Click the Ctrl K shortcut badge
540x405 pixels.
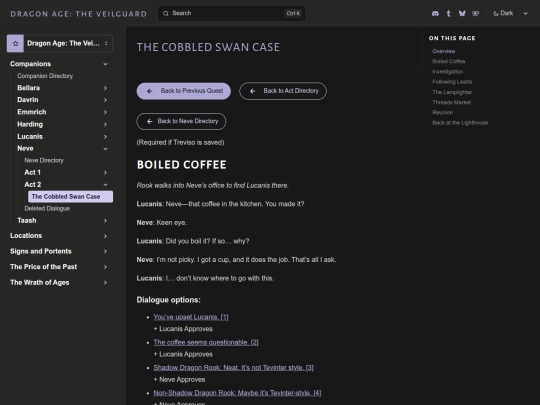(x=293, y=13)
